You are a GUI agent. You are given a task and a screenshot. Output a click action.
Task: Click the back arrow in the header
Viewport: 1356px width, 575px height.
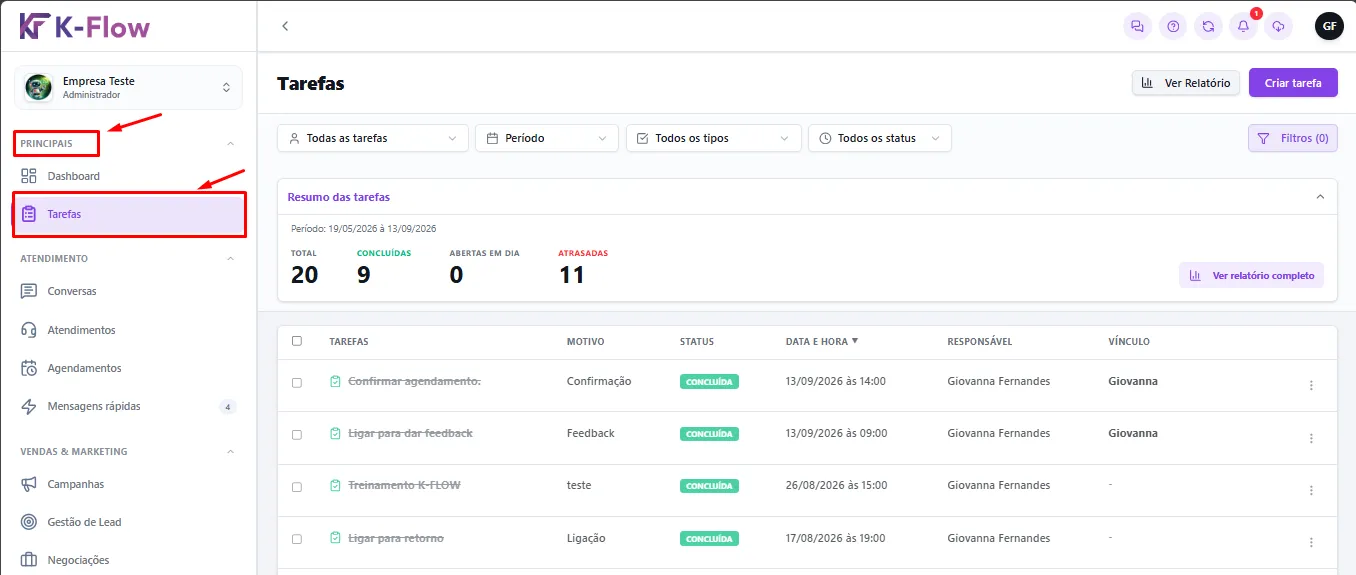point(285,26)
